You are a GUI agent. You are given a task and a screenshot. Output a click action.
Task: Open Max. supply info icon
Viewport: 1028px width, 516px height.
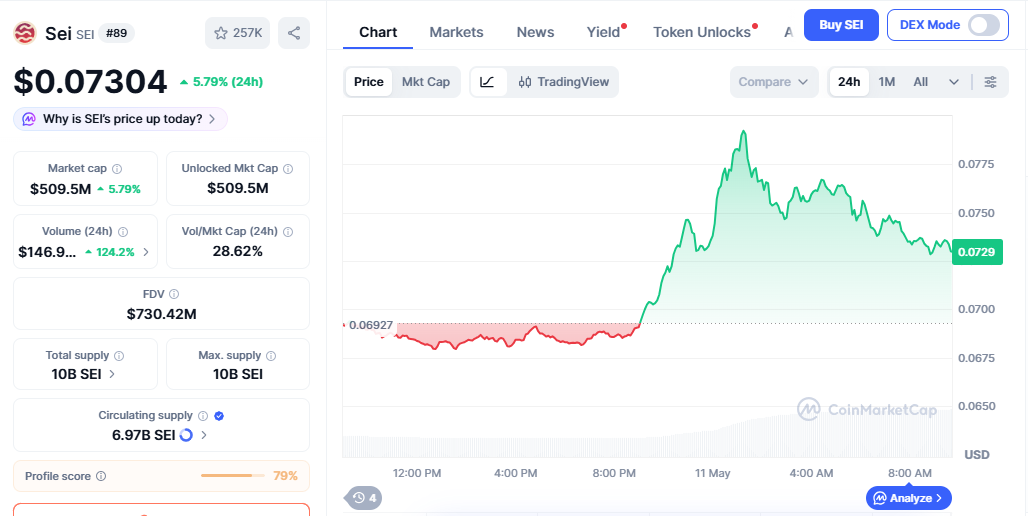pos(271,355)
